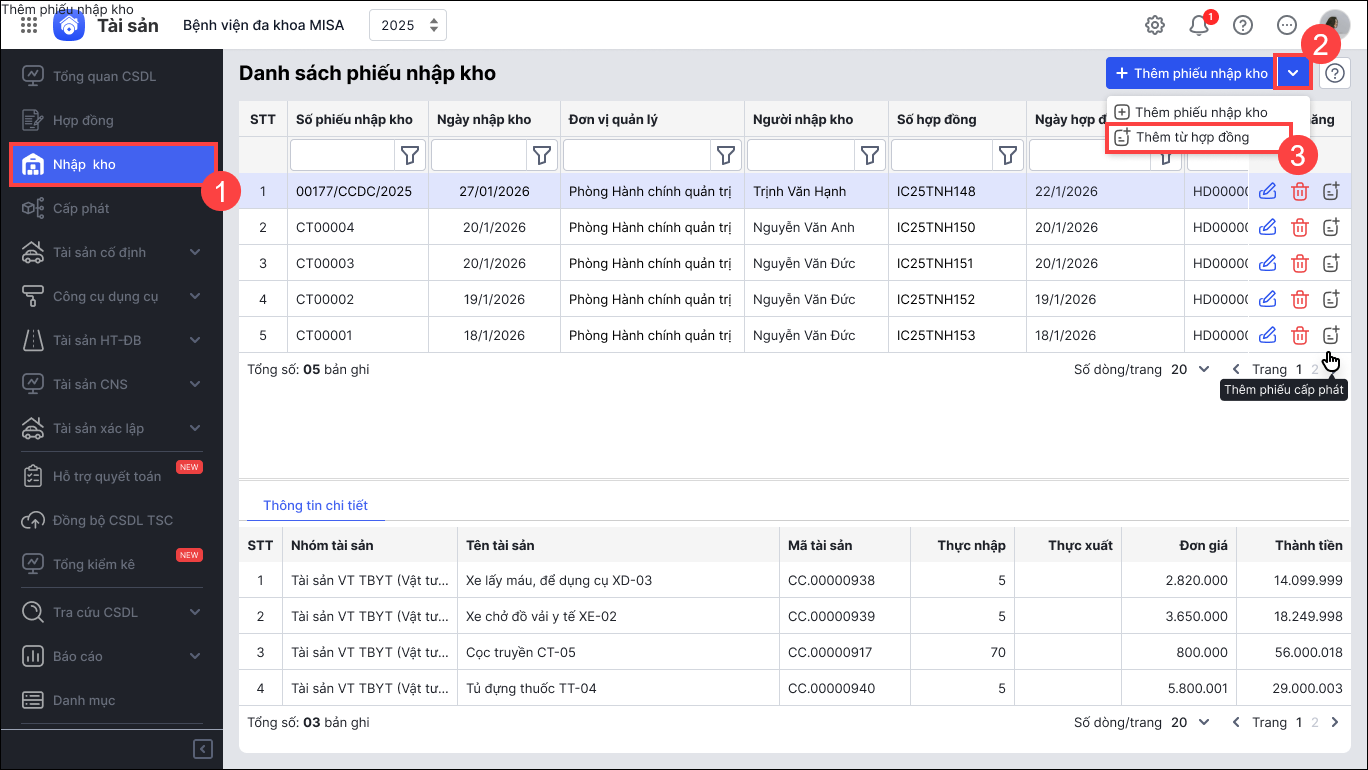Click the settings gear icon
This screenshot has width=1368, height=770.
click(1155, 25)
